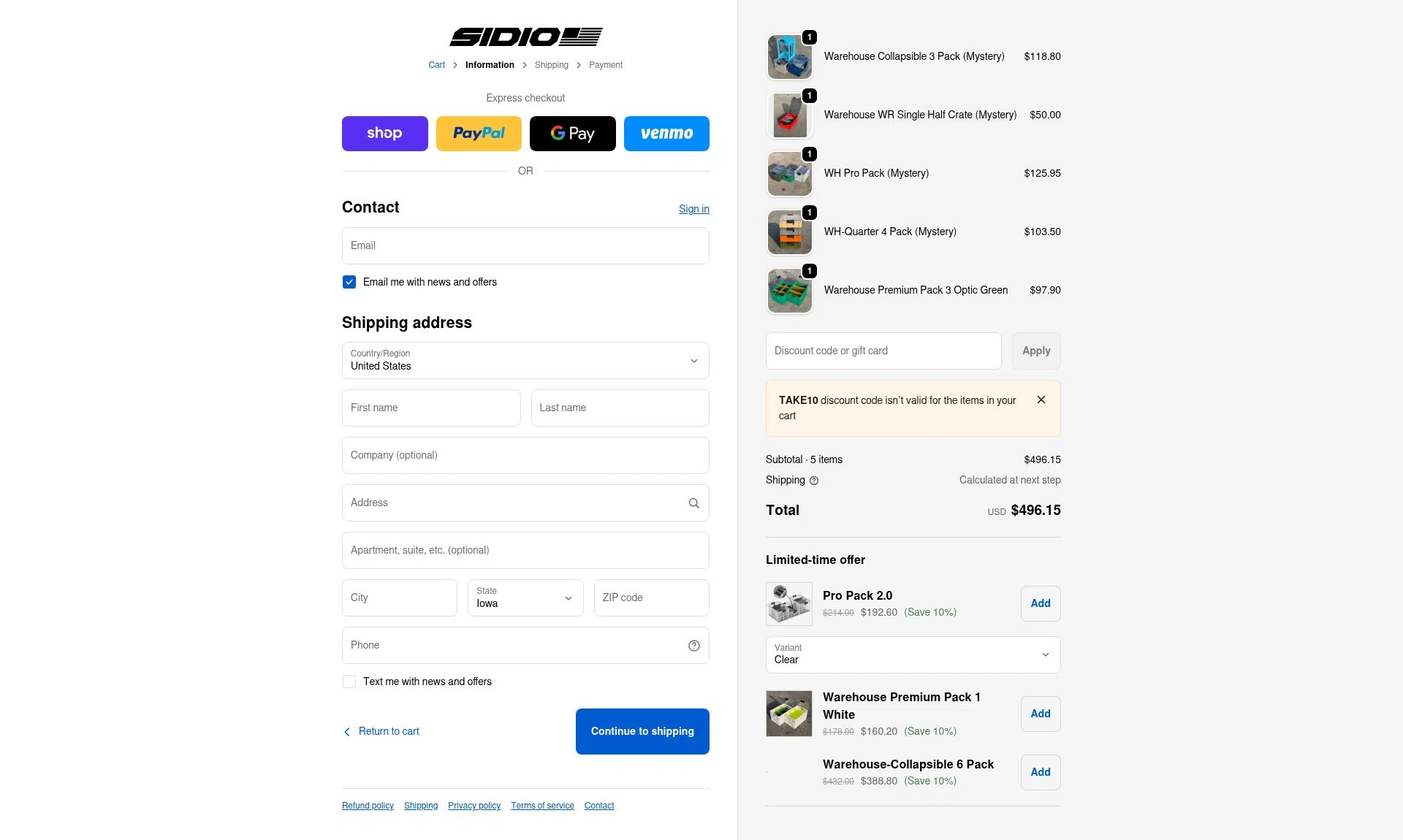Dismiss the TAKE10 discount code warning
Viewport: 1403px width, 840px height.
1041,400
